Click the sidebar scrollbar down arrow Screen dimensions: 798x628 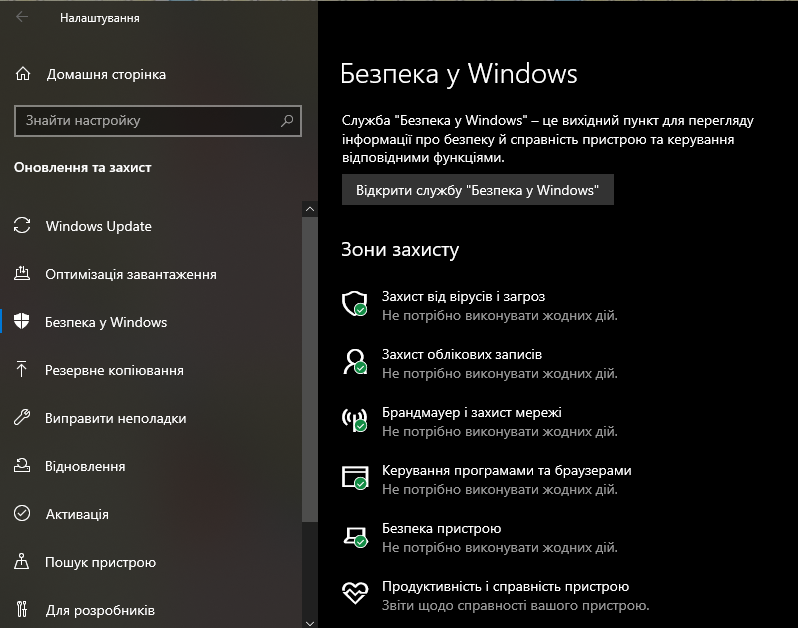point(309,622)
